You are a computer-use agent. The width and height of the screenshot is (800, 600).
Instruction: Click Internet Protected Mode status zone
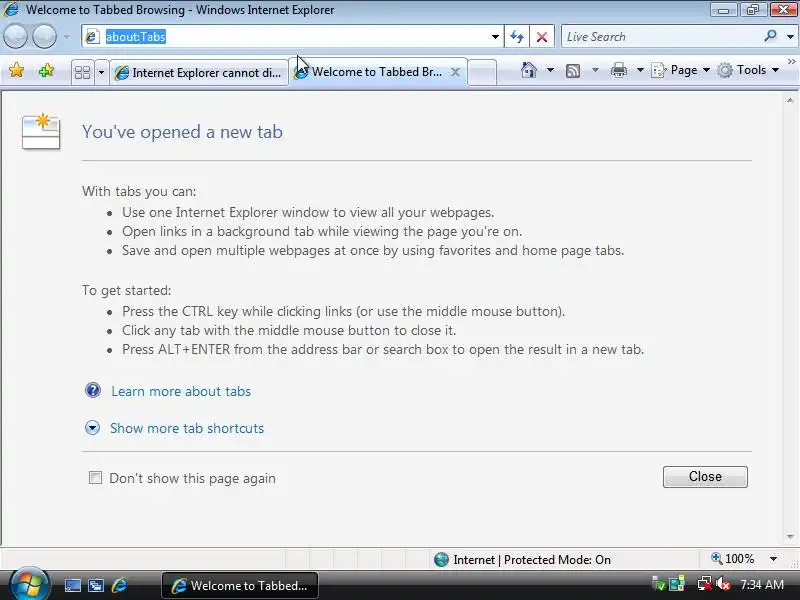point(522,560)
